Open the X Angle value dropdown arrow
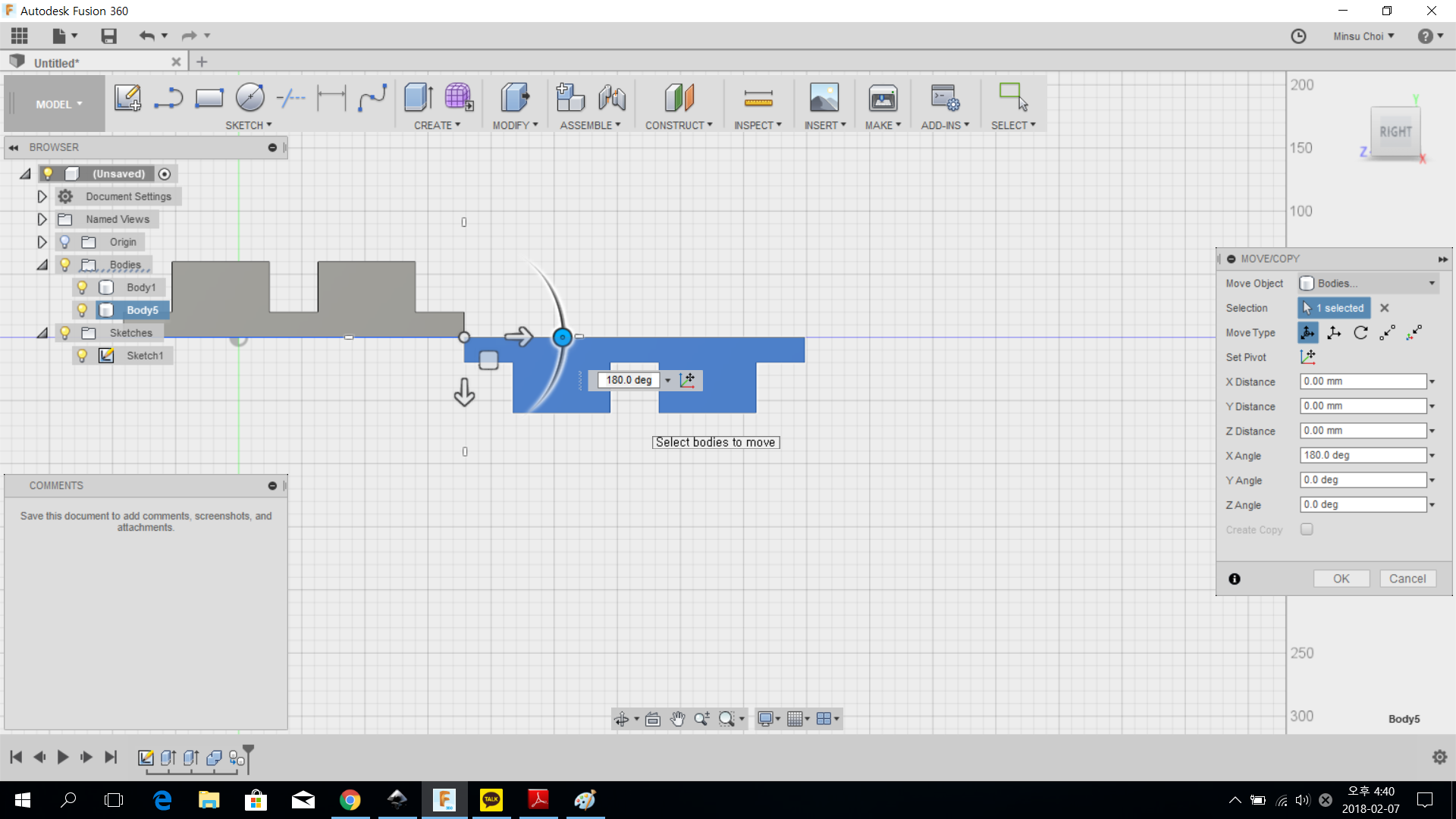This screenshot has height=819, width=1456. [1432, 456]
